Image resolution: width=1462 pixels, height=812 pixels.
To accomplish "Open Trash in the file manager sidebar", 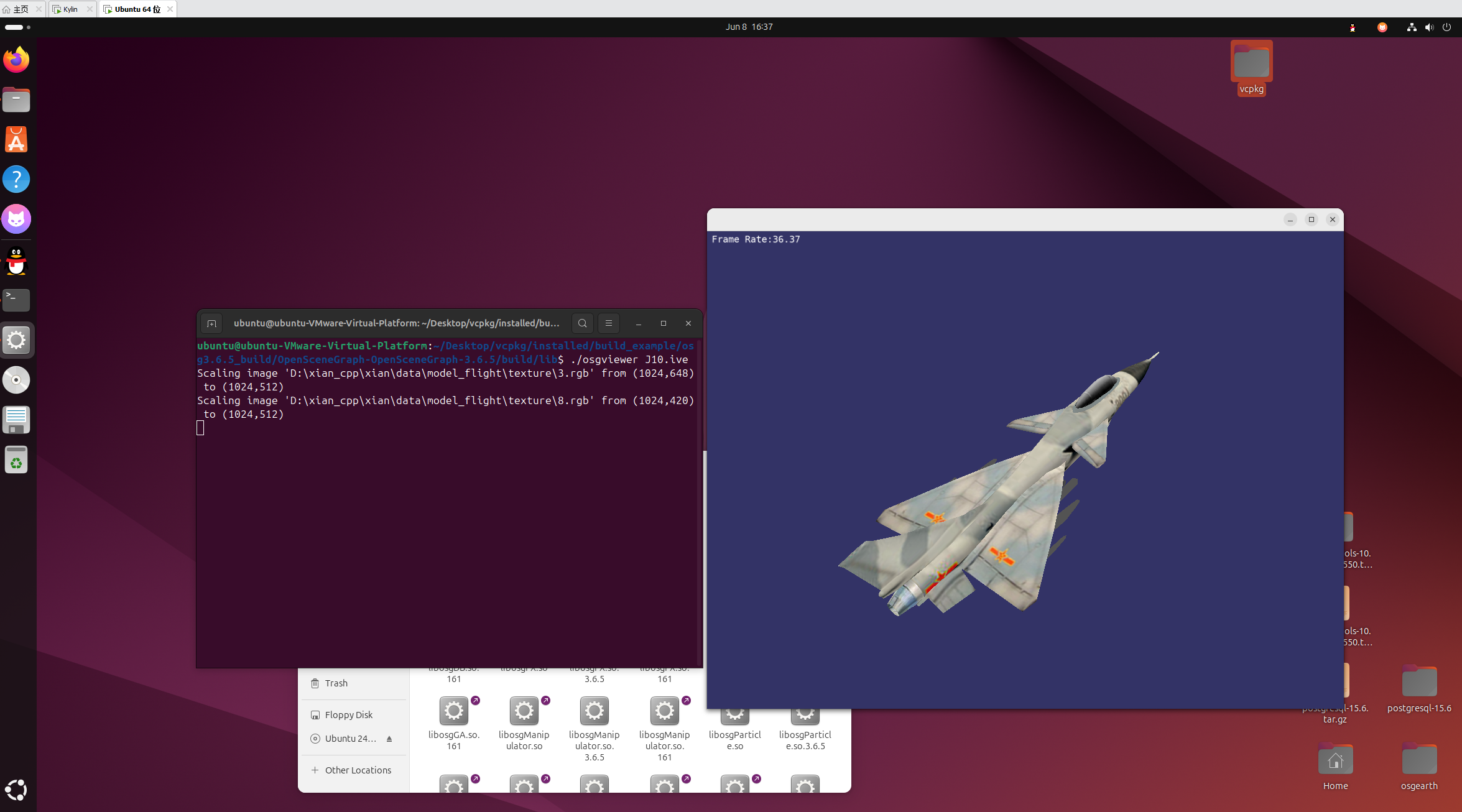I will click(x=336, y=683).
